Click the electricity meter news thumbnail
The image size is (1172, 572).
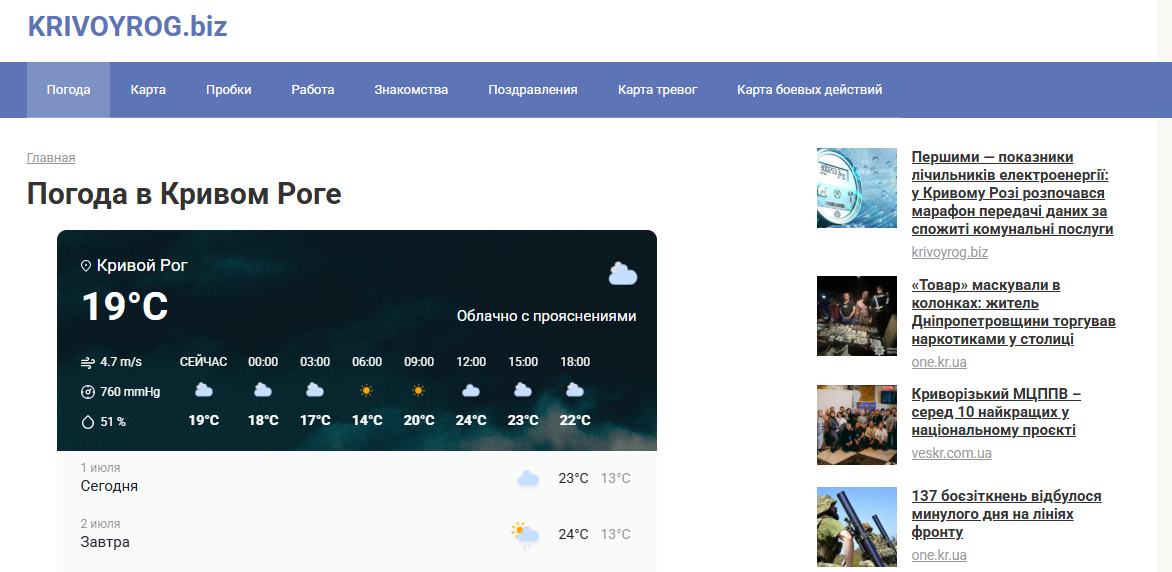857,188
